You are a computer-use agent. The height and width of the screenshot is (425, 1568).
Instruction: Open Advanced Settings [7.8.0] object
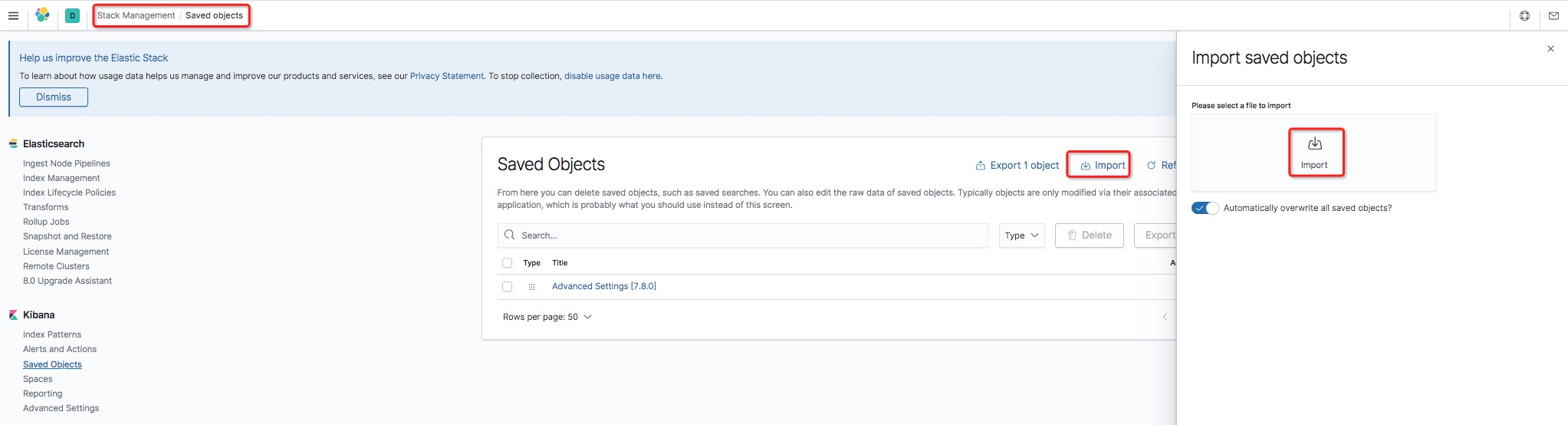click(x=604, y=286)
